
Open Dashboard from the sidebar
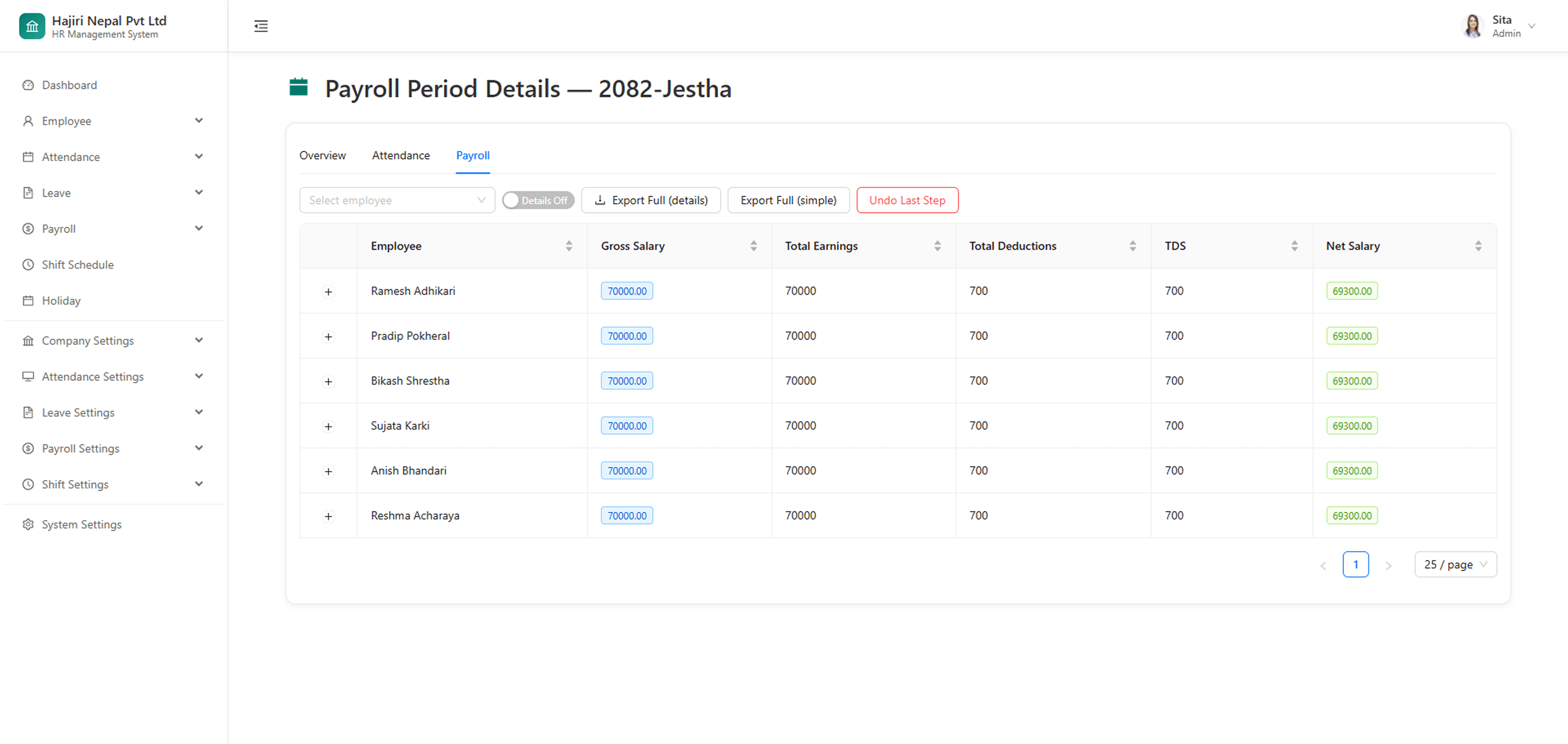[69, 85]
